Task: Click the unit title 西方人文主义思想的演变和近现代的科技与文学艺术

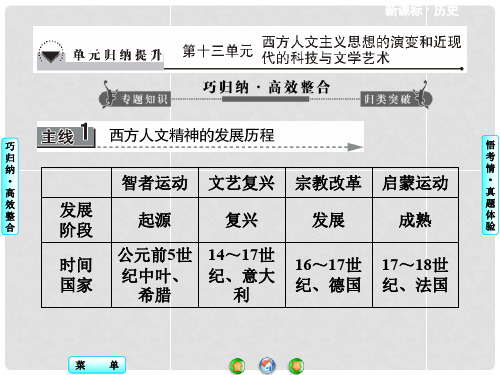Action: click(x=361, y=50)
